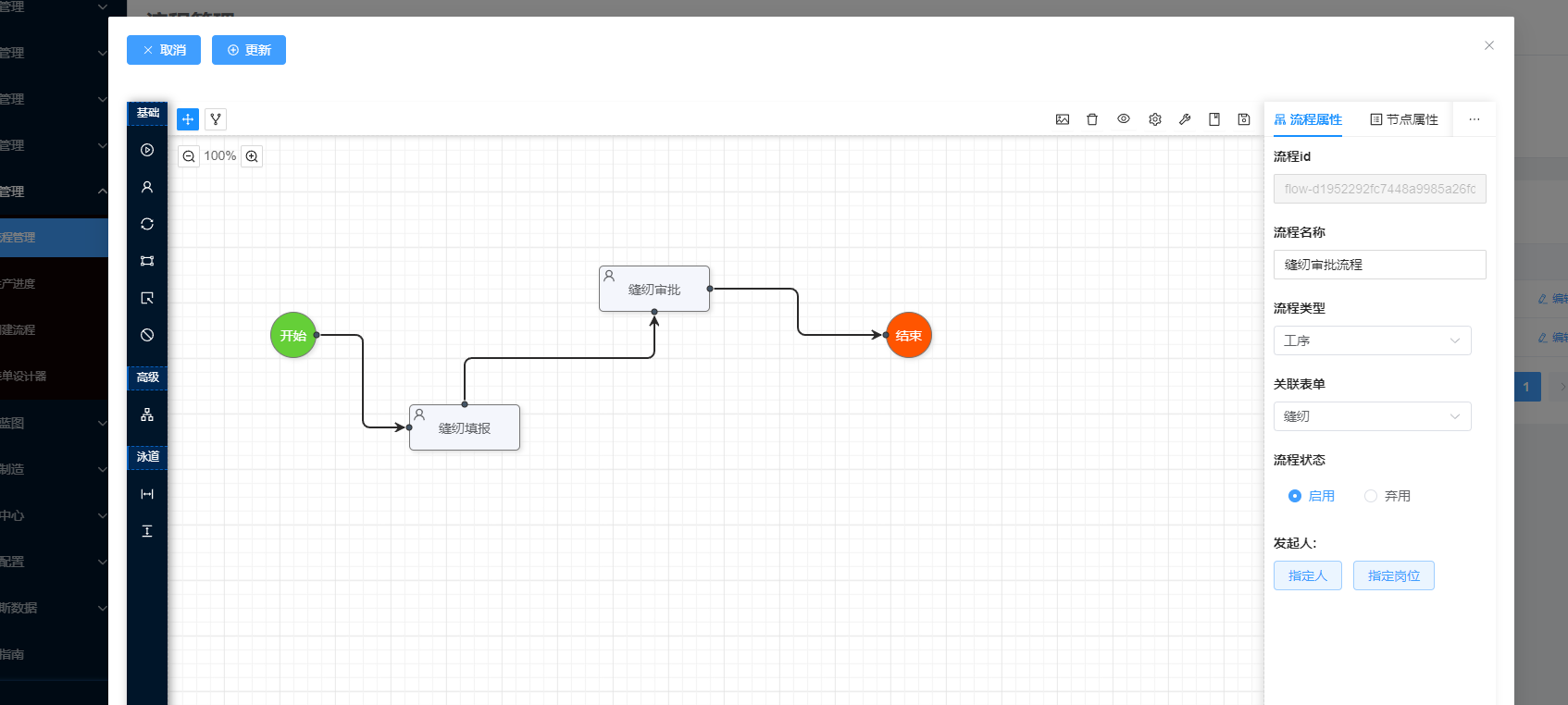Open the 关联表单 dropdown showing 缝纫
This screenshot has width=1568, height=705.
pos(1373,416)
